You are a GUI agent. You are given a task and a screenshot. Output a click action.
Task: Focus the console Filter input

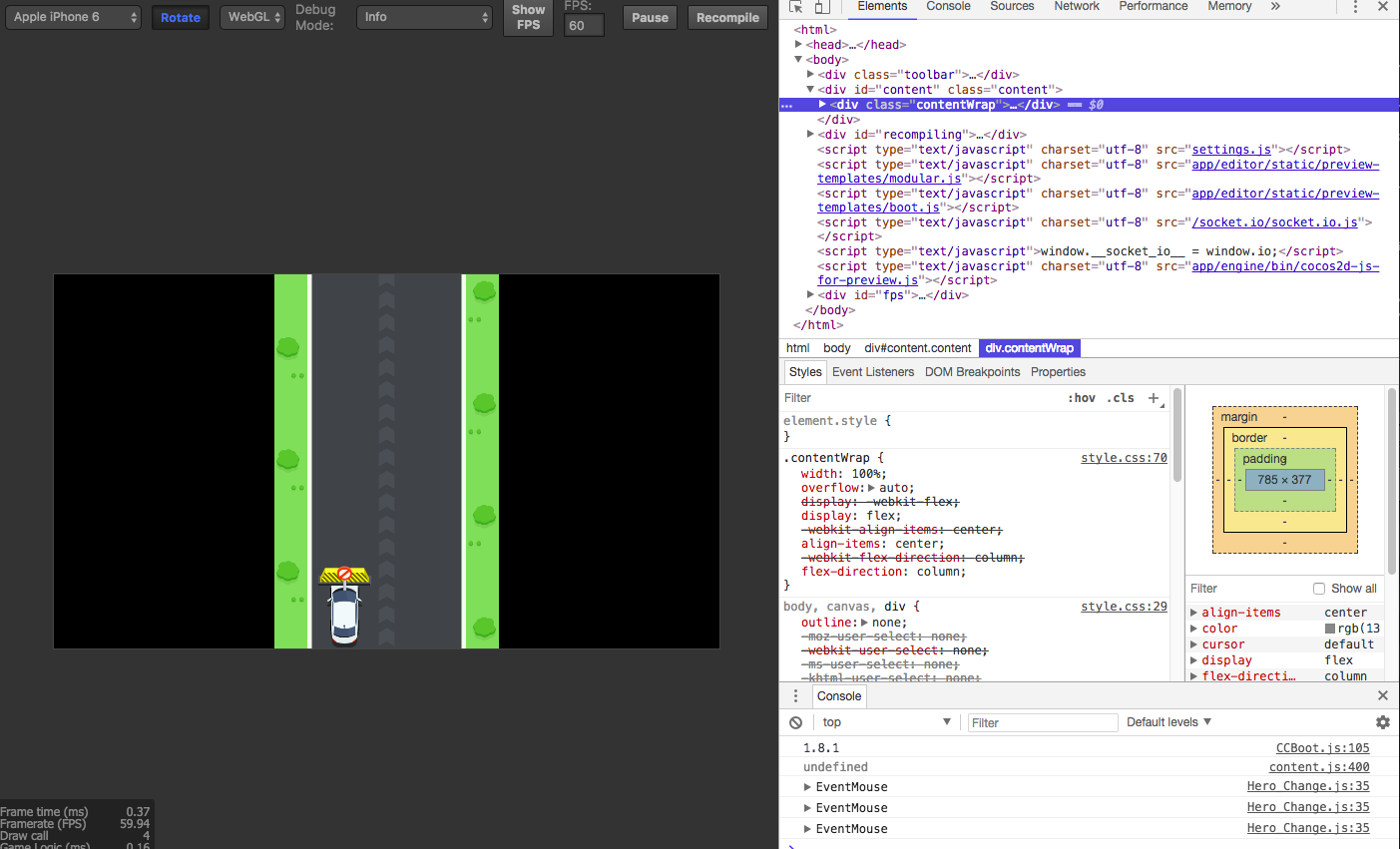click(1043, 722)
